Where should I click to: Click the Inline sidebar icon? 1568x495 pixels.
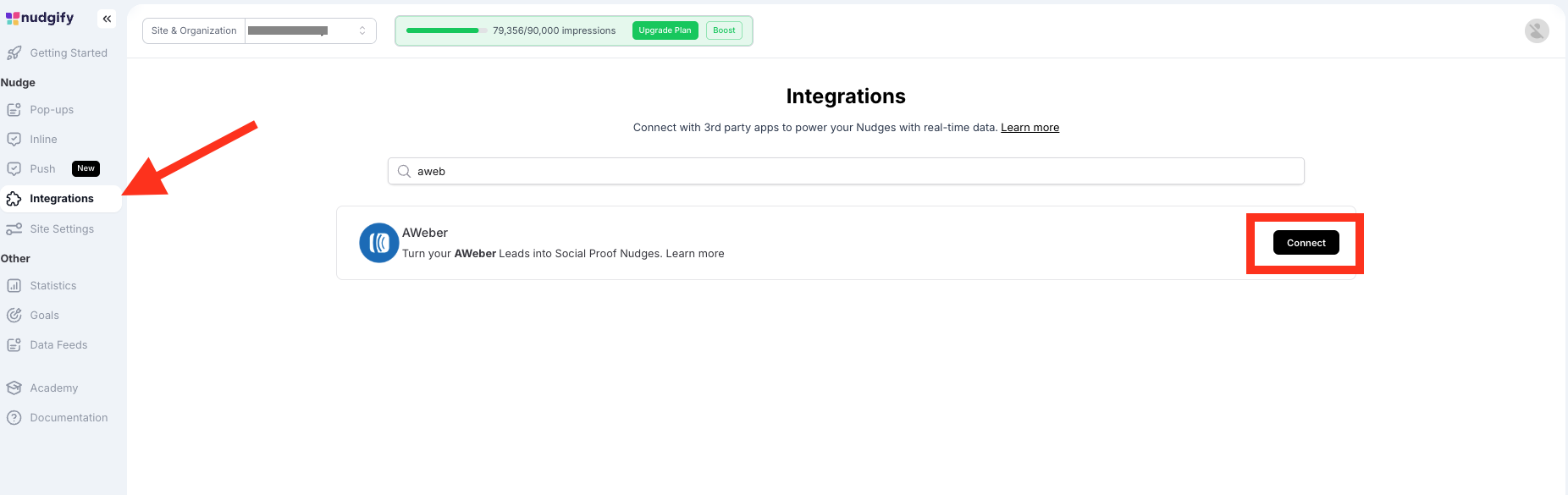click(14, 140)
